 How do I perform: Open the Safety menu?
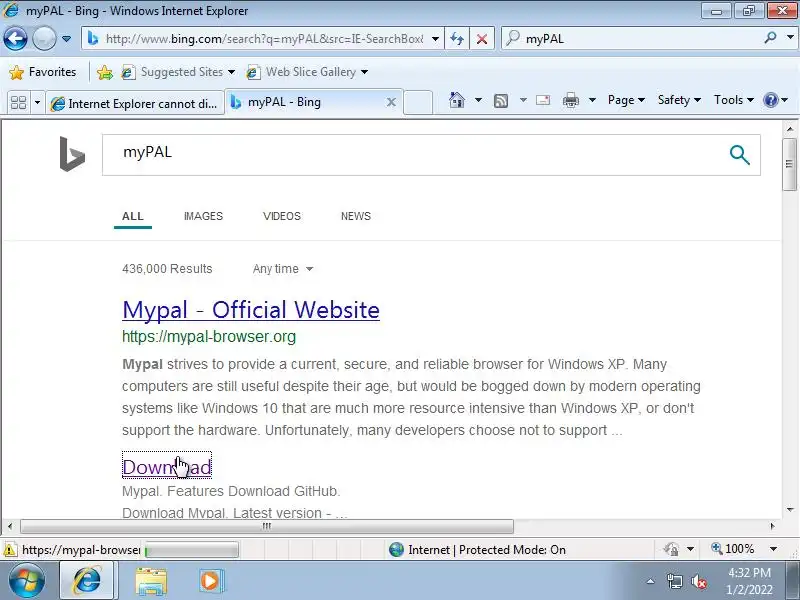click(x=679, y=100)
